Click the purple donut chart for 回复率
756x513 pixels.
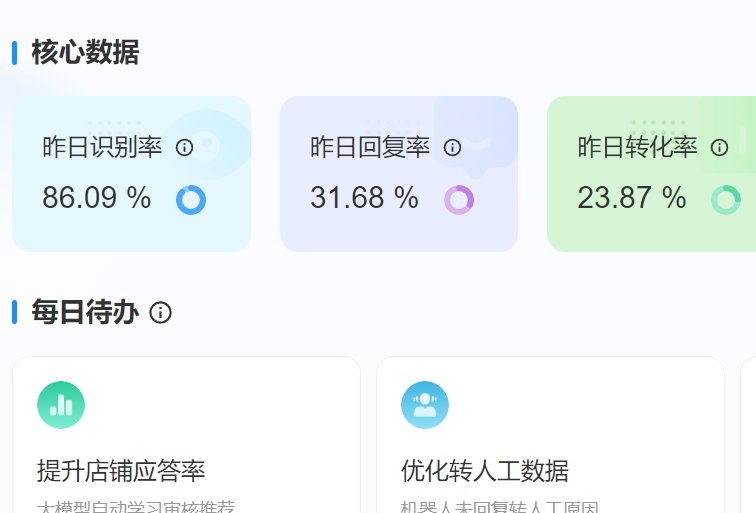click(459, 200)
